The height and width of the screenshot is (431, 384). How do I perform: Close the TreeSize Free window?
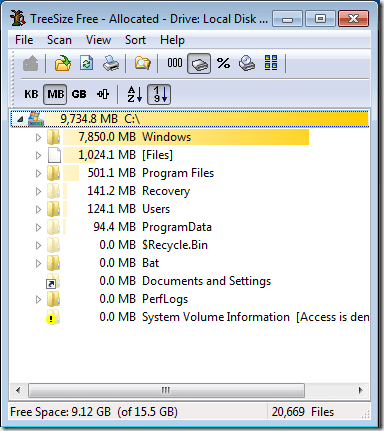click(x=353, y=18)
